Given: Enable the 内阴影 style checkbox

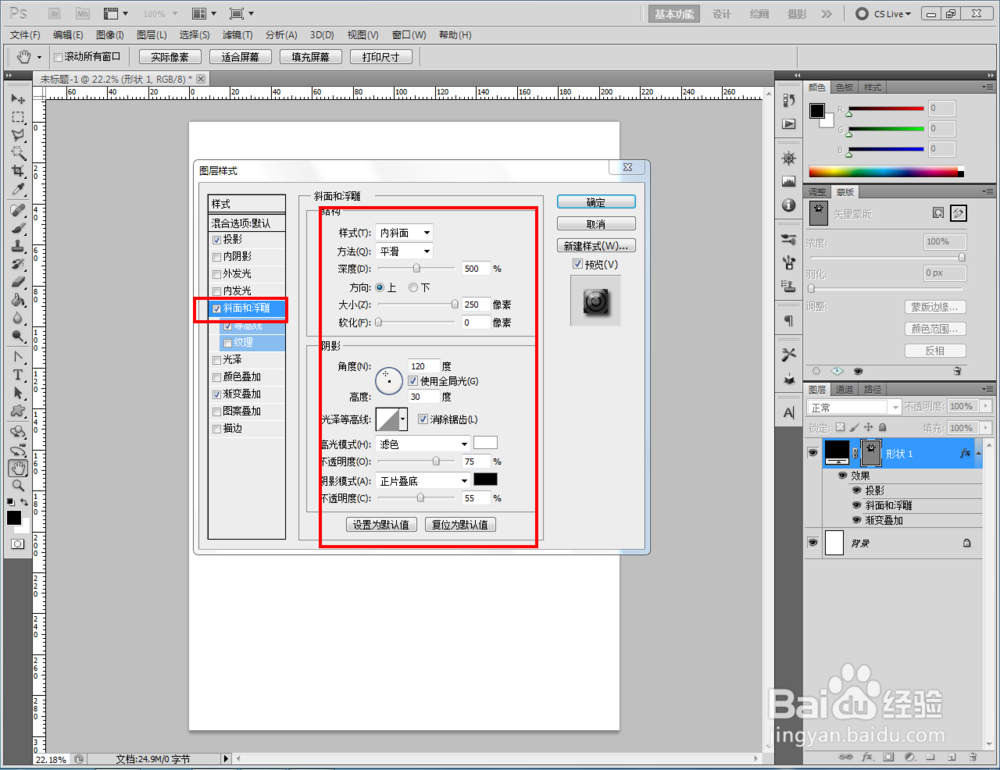Looking at the screenshot, I should tap(217, 257).
